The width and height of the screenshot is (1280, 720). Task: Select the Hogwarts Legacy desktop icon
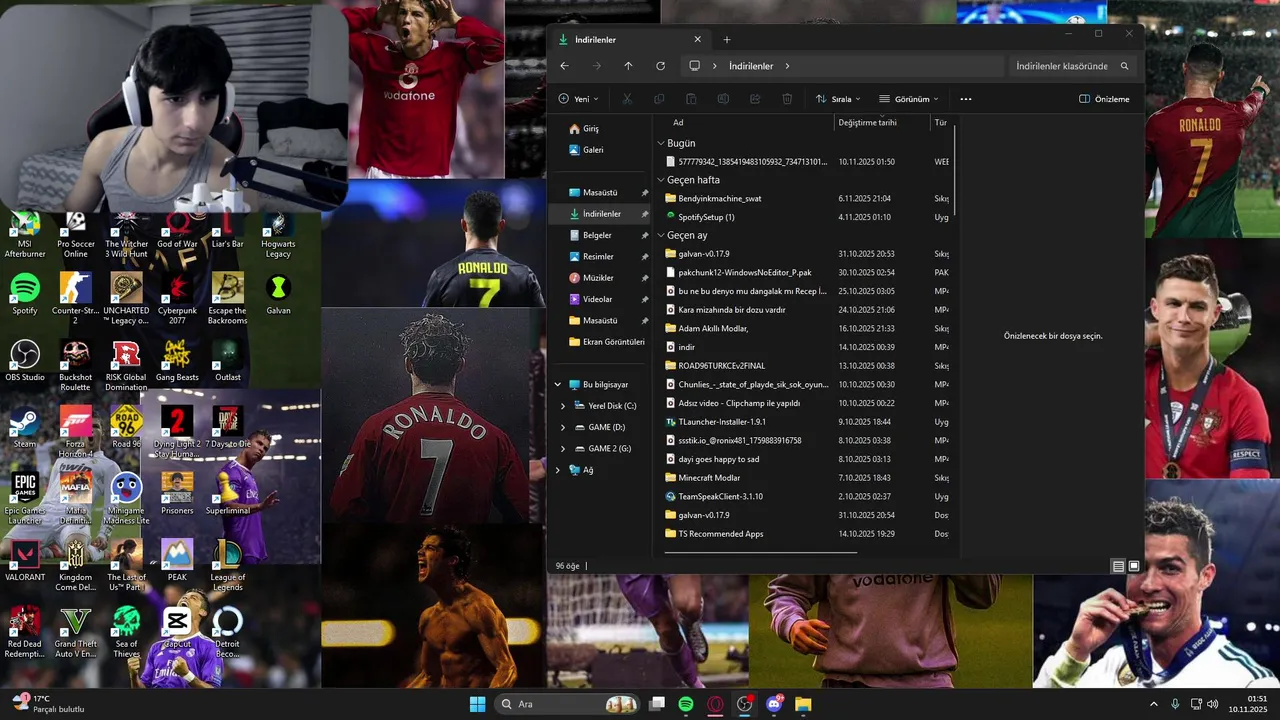(278, 235)
